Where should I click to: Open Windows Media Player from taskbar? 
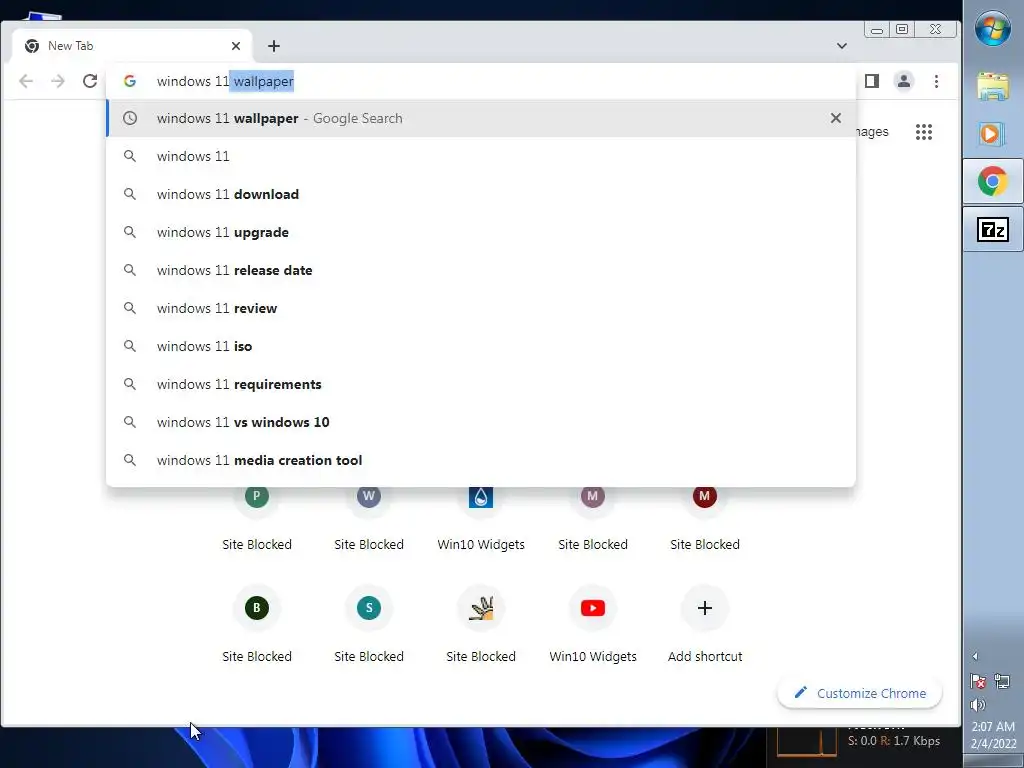pos(993,134)
